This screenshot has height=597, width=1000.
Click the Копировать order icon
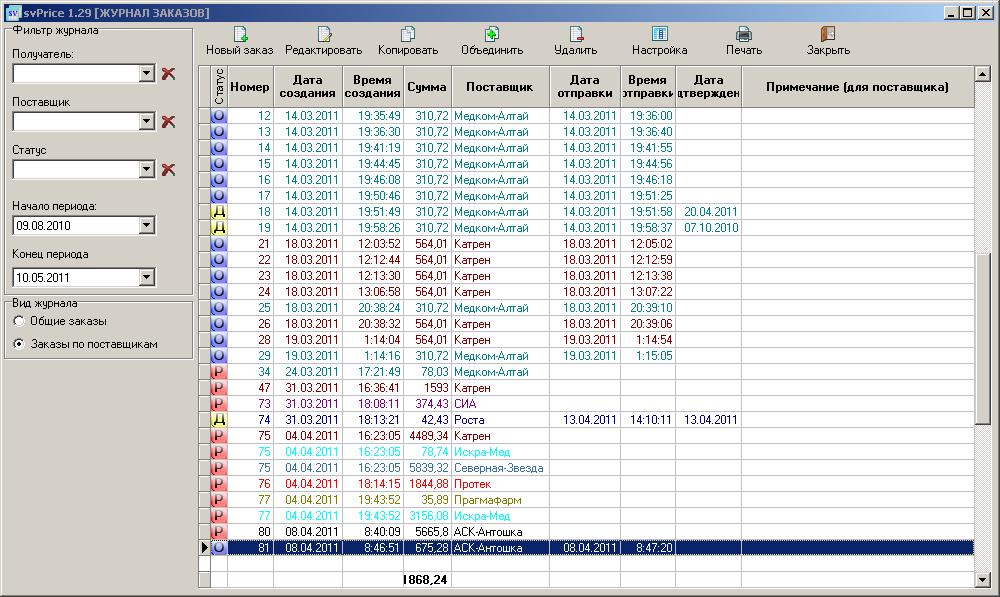coord(407,35)
